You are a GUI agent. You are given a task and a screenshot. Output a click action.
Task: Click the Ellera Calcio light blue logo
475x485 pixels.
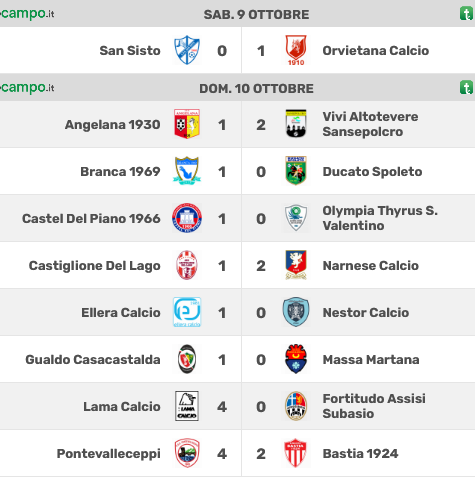pyautogui.click(x=187, y=312)
